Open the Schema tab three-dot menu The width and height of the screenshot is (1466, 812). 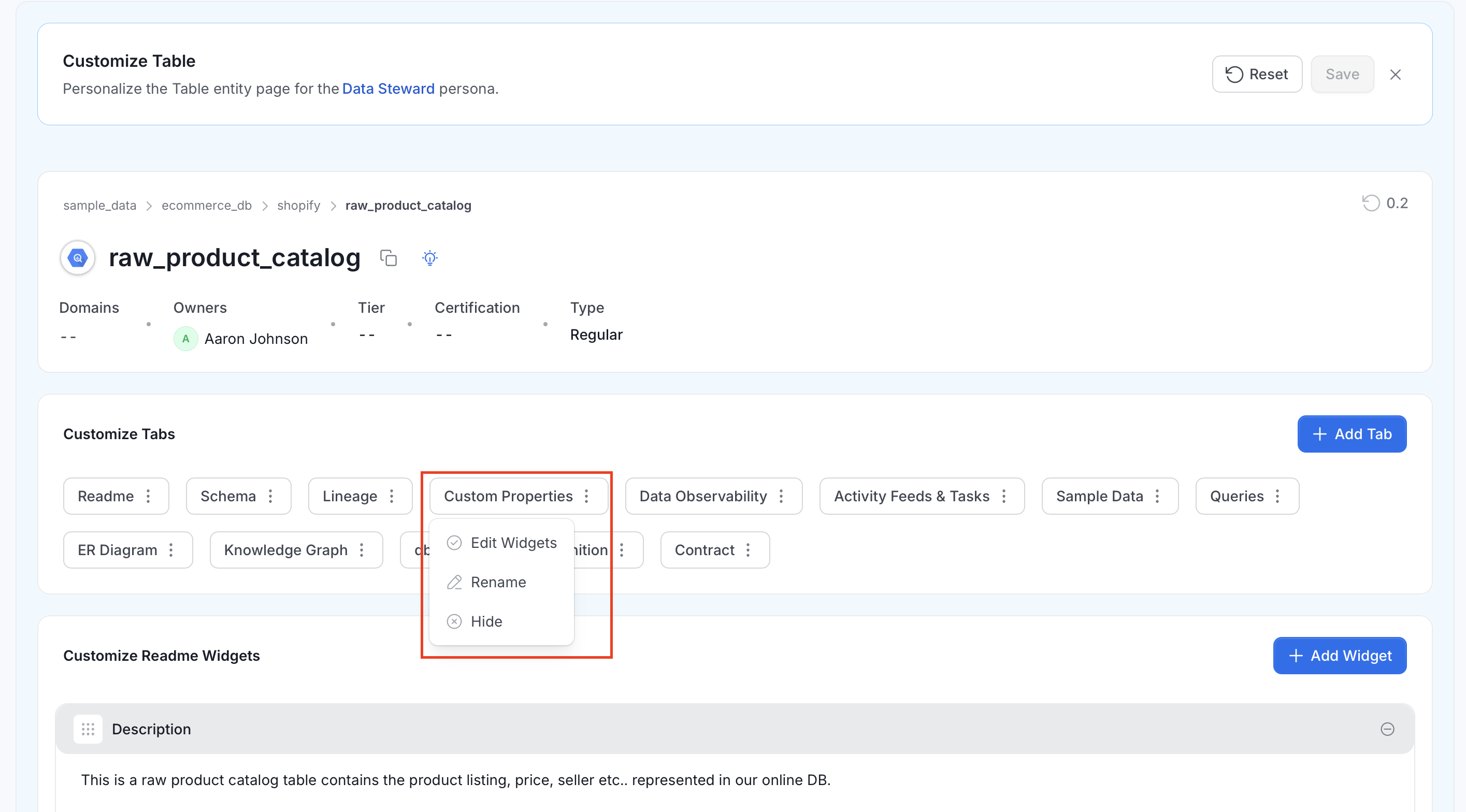(271, 496)
